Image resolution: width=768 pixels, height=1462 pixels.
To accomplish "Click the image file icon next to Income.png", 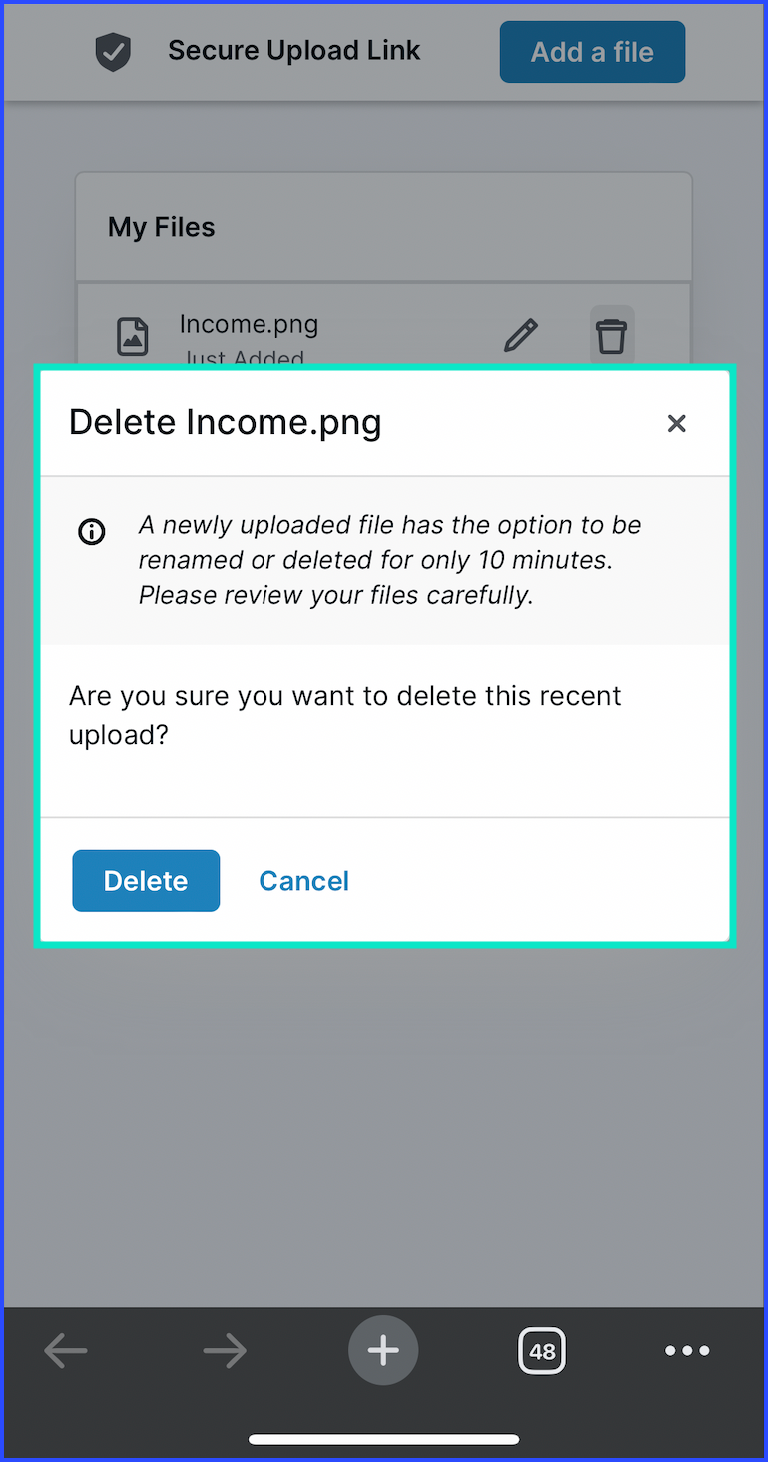I will (x=133, y=337).
